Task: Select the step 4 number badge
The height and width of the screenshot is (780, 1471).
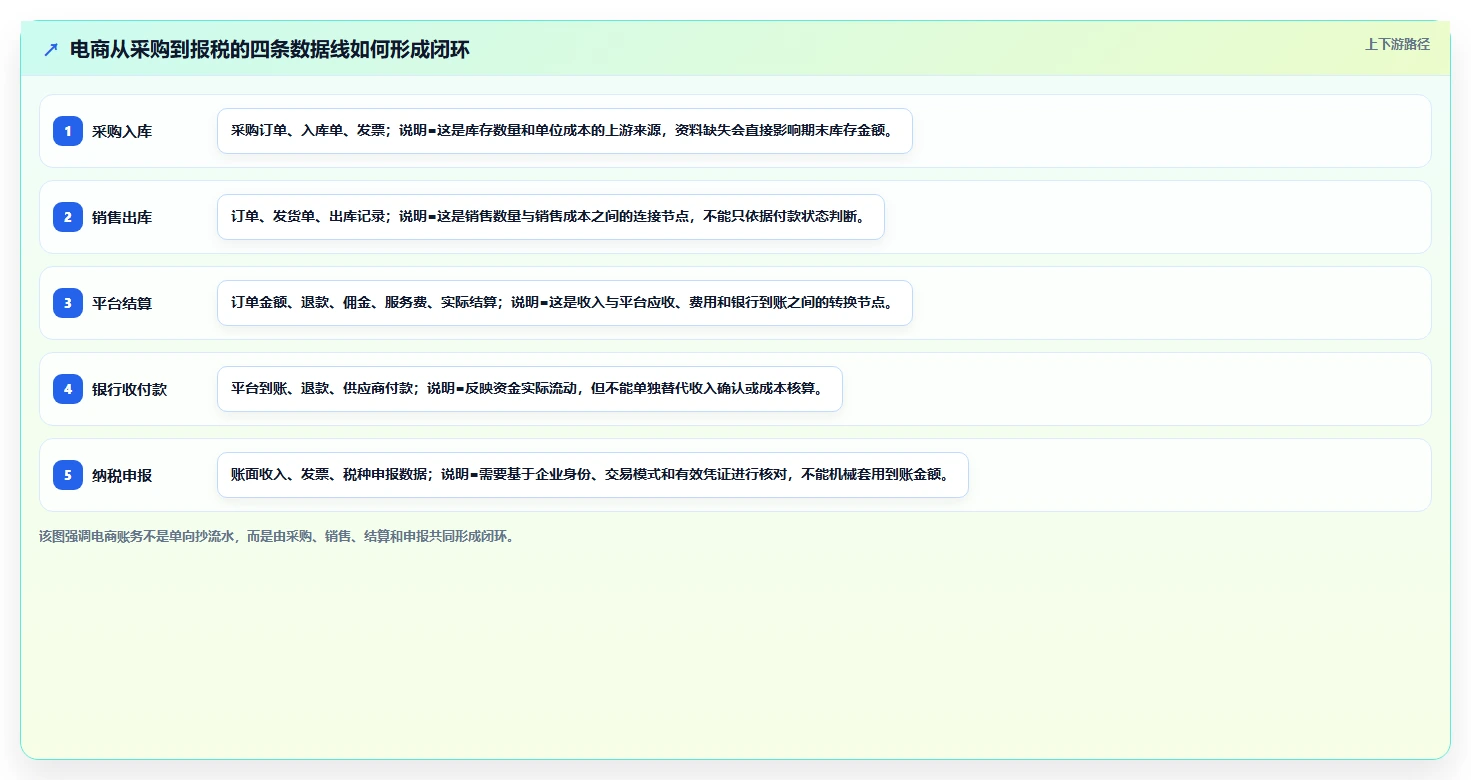Action: coord(68,389)
